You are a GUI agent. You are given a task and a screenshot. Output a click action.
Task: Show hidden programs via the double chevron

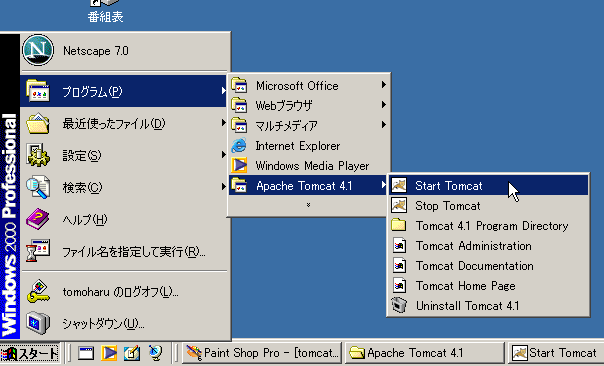(x=308, y=205)
